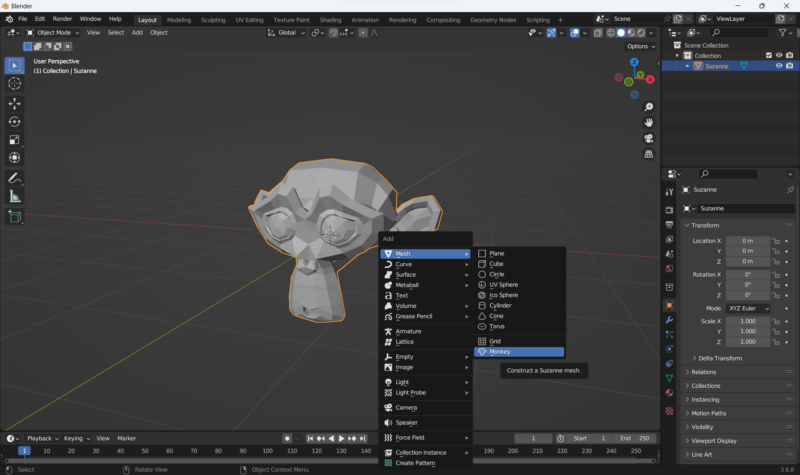Click the Z axis on navigation gizmo
This screenshot has width=800, height=475.
[634, 62]
